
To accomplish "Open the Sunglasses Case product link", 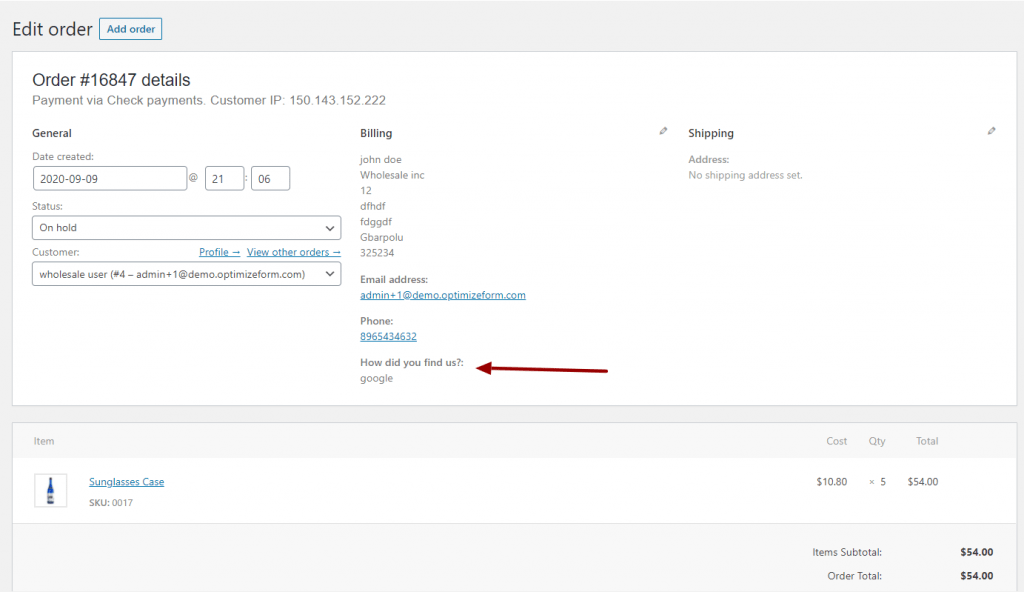I will click(127, 482).
